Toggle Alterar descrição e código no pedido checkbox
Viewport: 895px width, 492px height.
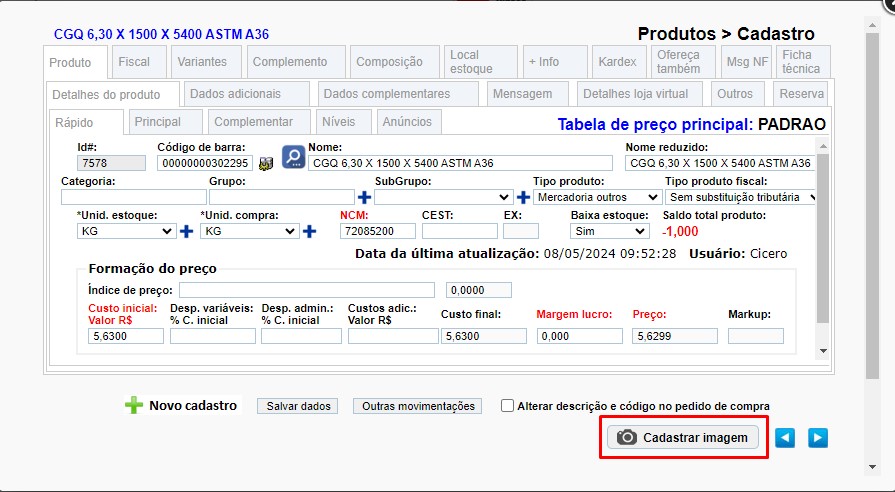pos(507,405)
